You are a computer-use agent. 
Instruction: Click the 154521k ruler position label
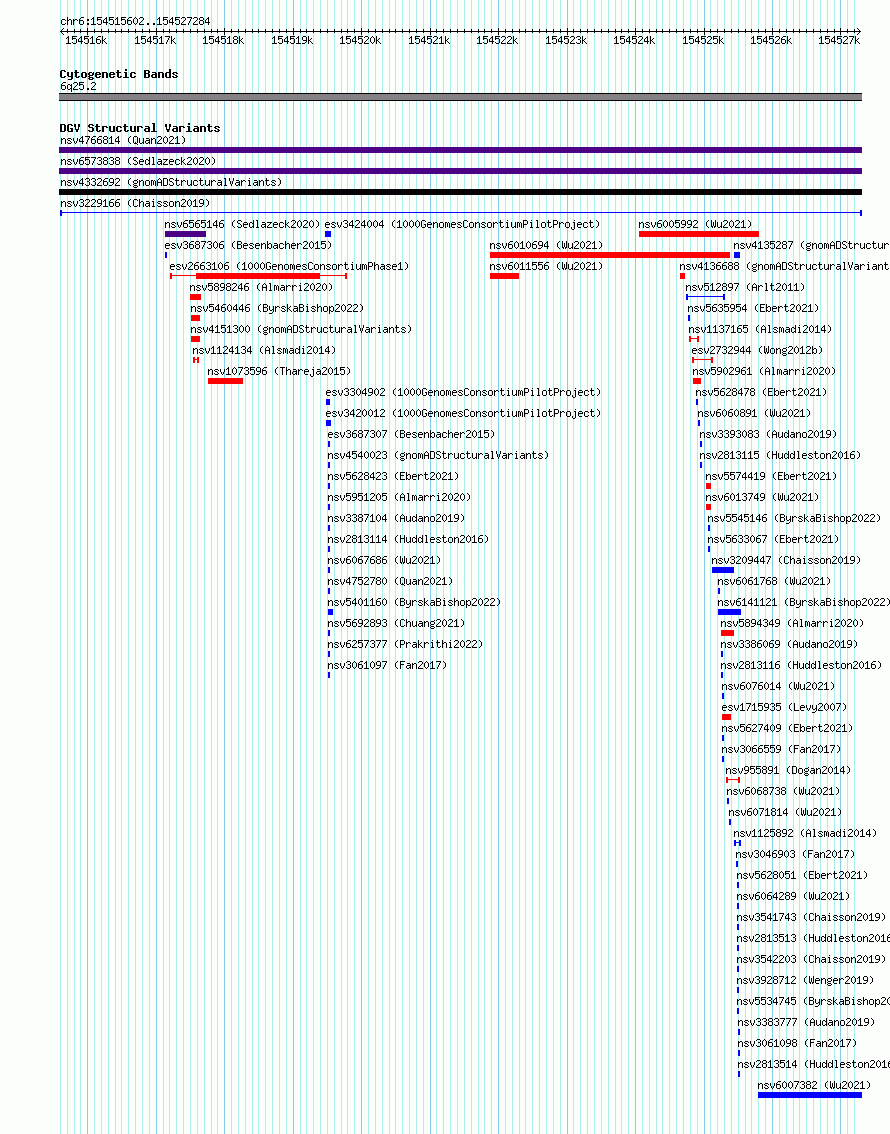pyautogui.click(x=429, y=40)
